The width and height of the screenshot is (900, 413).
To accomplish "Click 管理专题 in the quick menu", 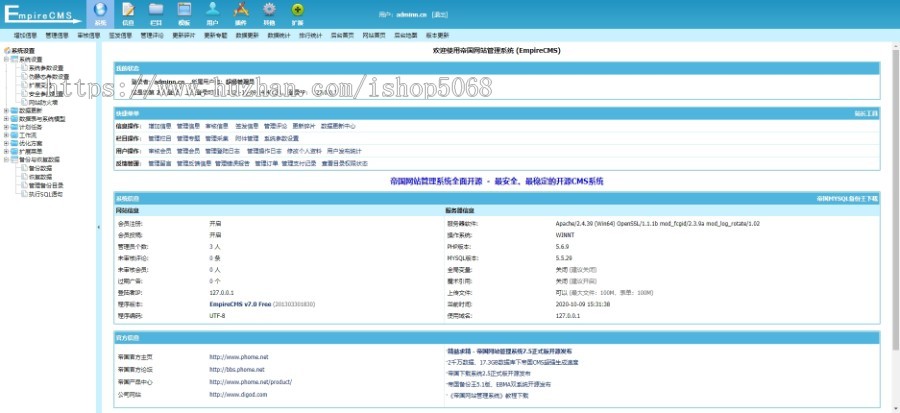I will click(x=188, y=138).
